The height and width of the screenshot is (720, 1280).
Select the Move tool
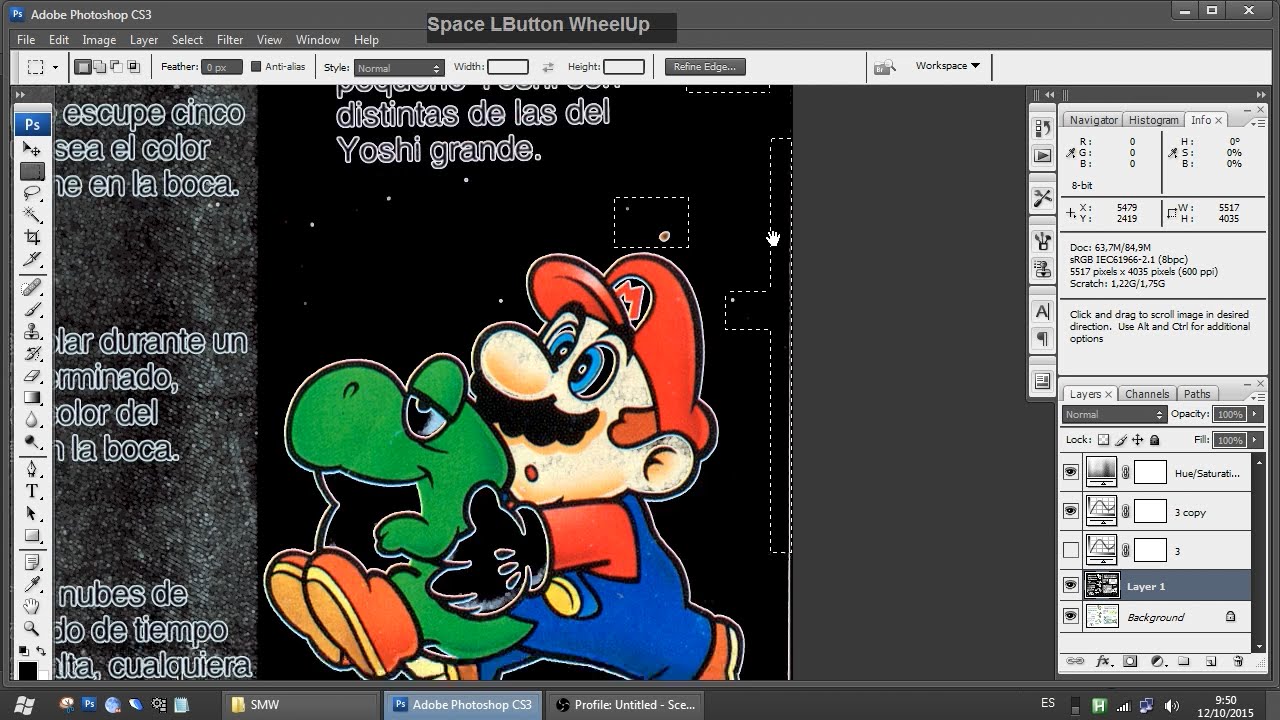click(x=32, y=149)
